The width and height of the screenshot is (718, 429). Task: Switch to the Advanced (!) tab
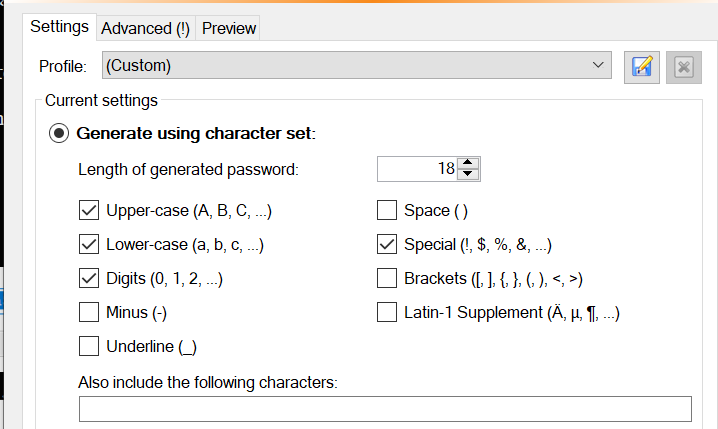pyautogui.click(x=146, y=28)
